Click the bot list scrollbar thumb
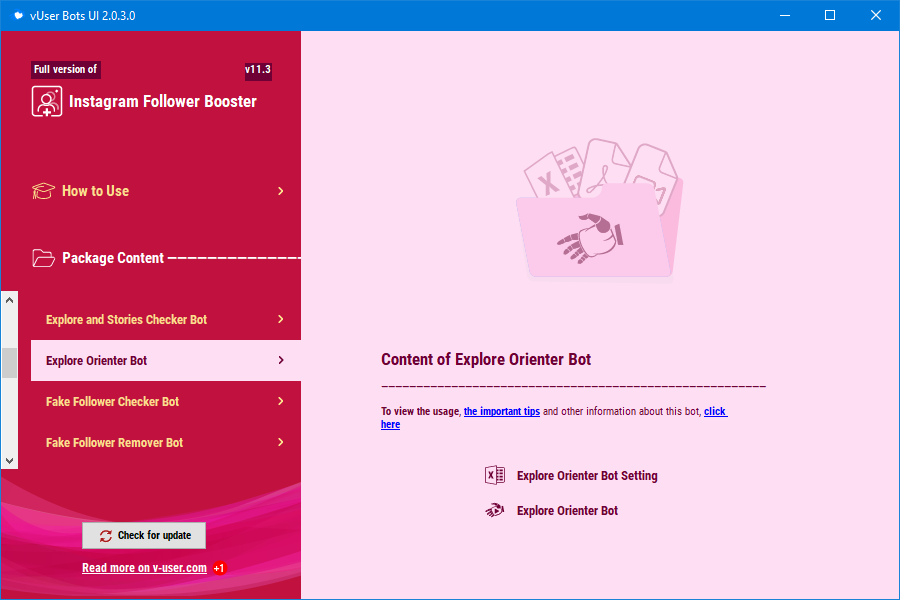 9,363
